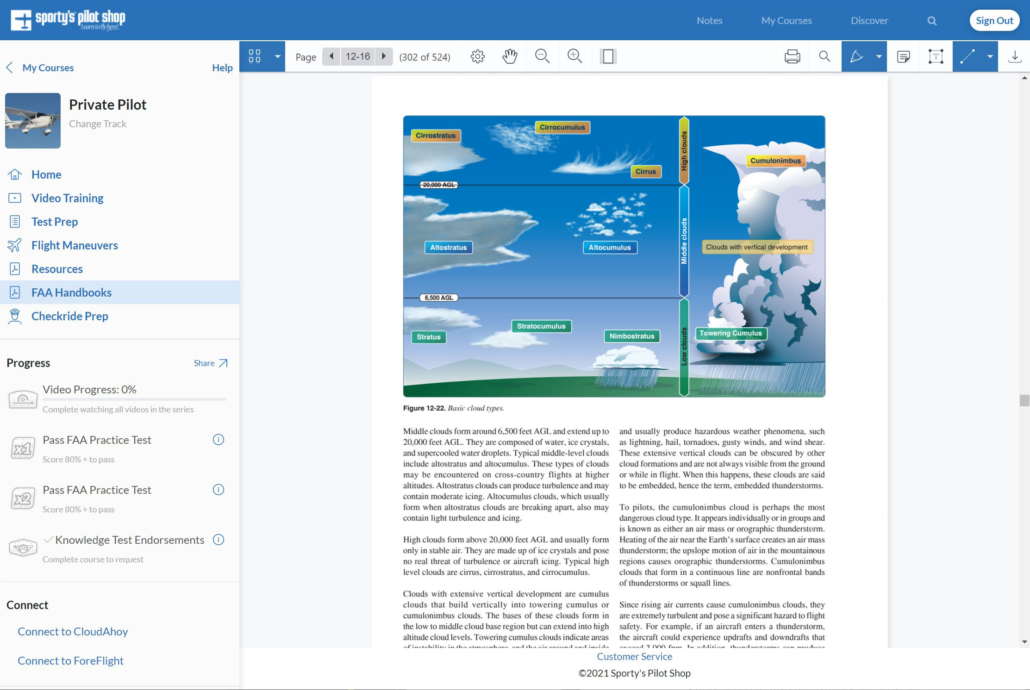Open the Notes menu

[x=710, y=20]
